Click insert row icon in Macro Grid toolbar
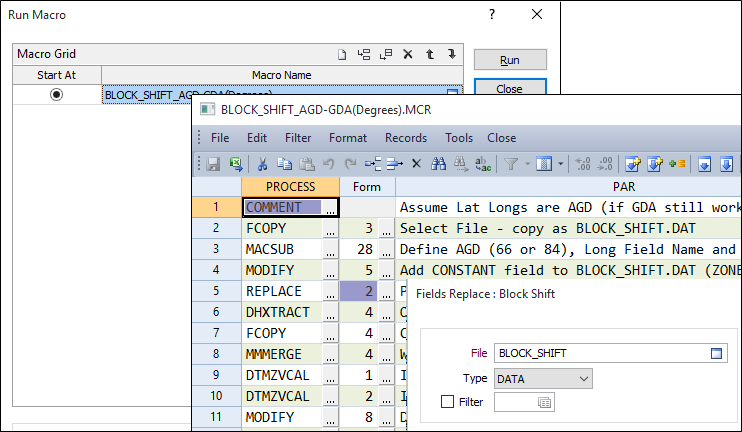 (364, 54)
